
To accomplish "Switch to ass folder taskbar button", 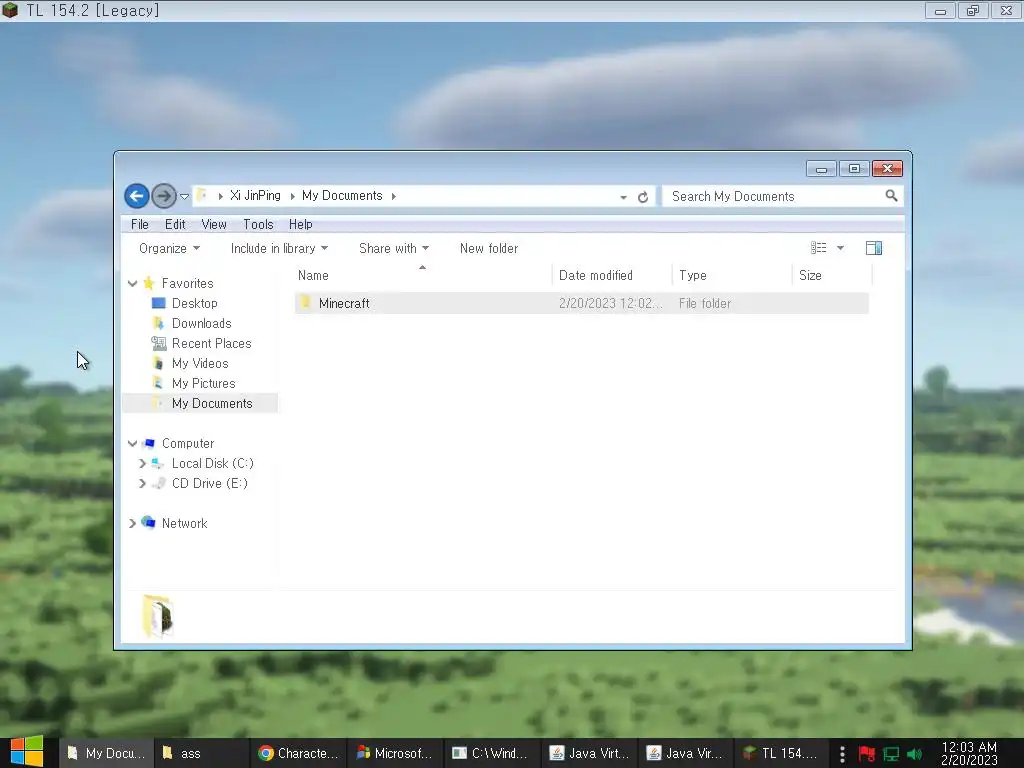I will pyautogui.click(x=202, y=754).
